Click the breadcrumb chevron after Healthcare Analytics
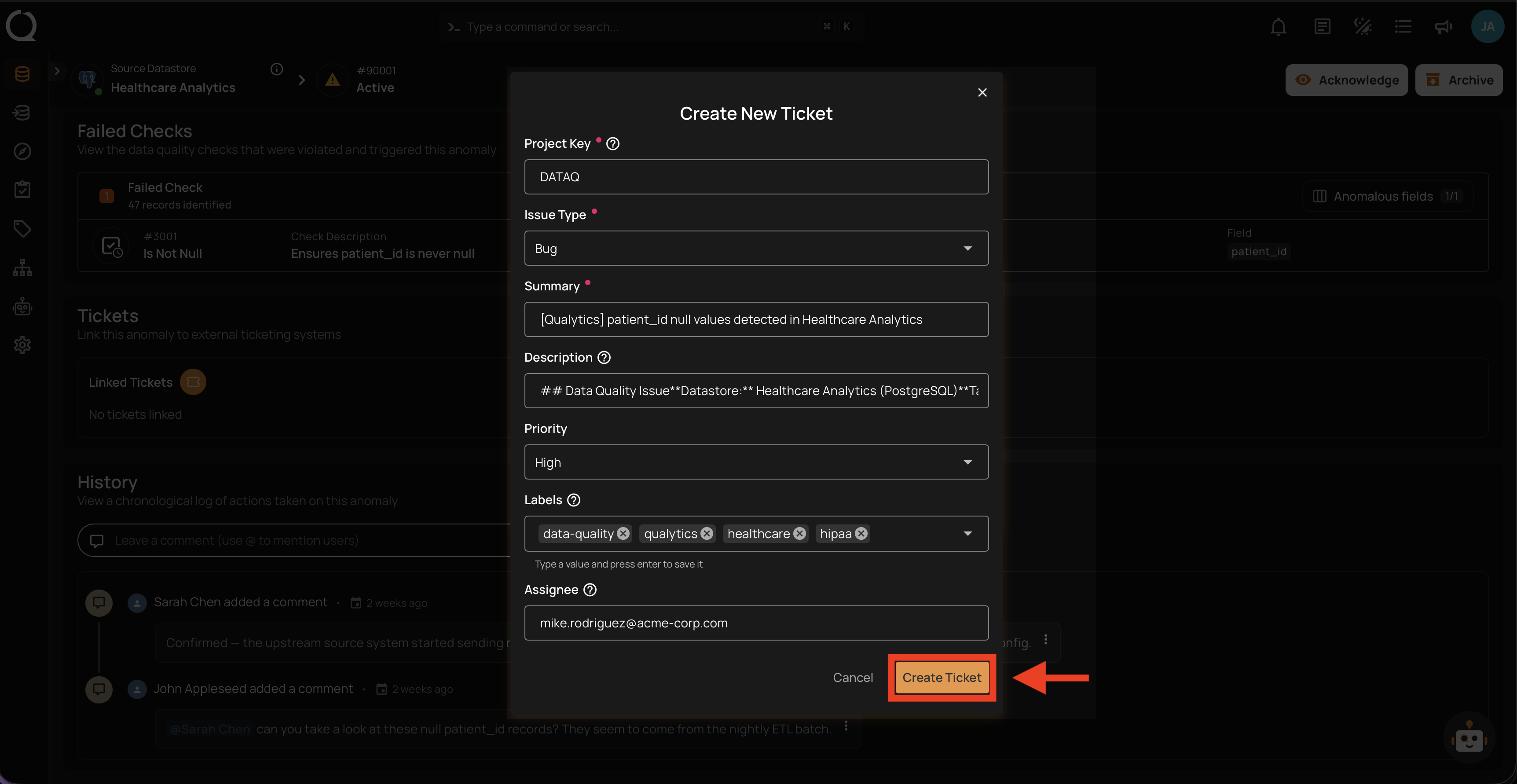Image resolution: width=1517 pixels, height=784 pixels. 302,80
